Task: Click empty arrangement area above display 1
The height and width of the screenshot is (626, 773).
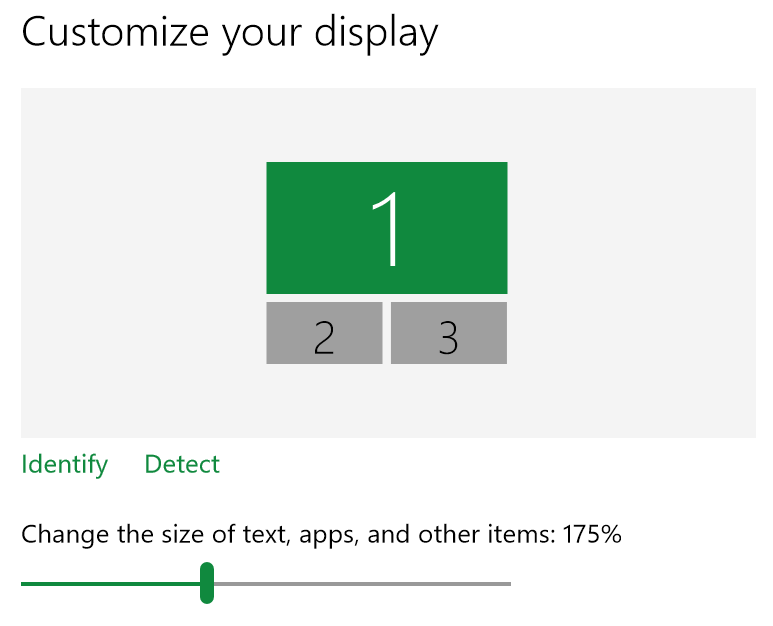Action: click(386, 123)
